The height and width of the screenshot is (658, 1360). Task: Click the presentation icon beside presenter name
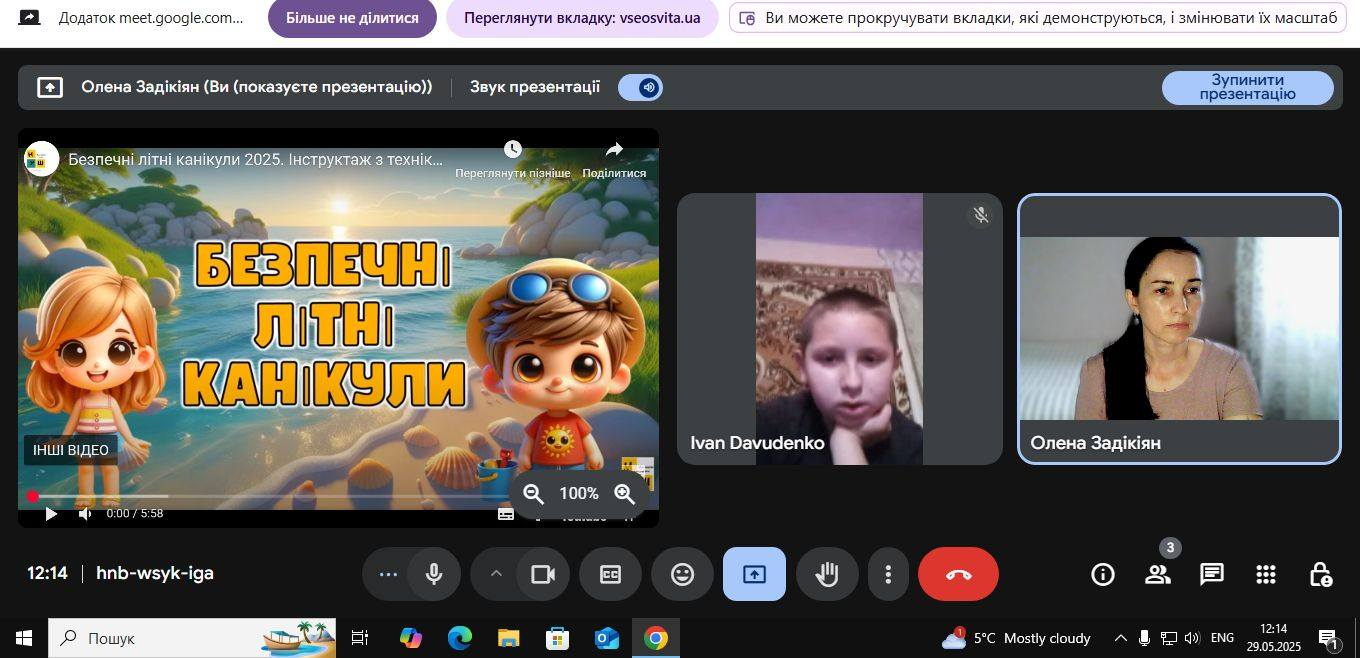pos(50,87)
